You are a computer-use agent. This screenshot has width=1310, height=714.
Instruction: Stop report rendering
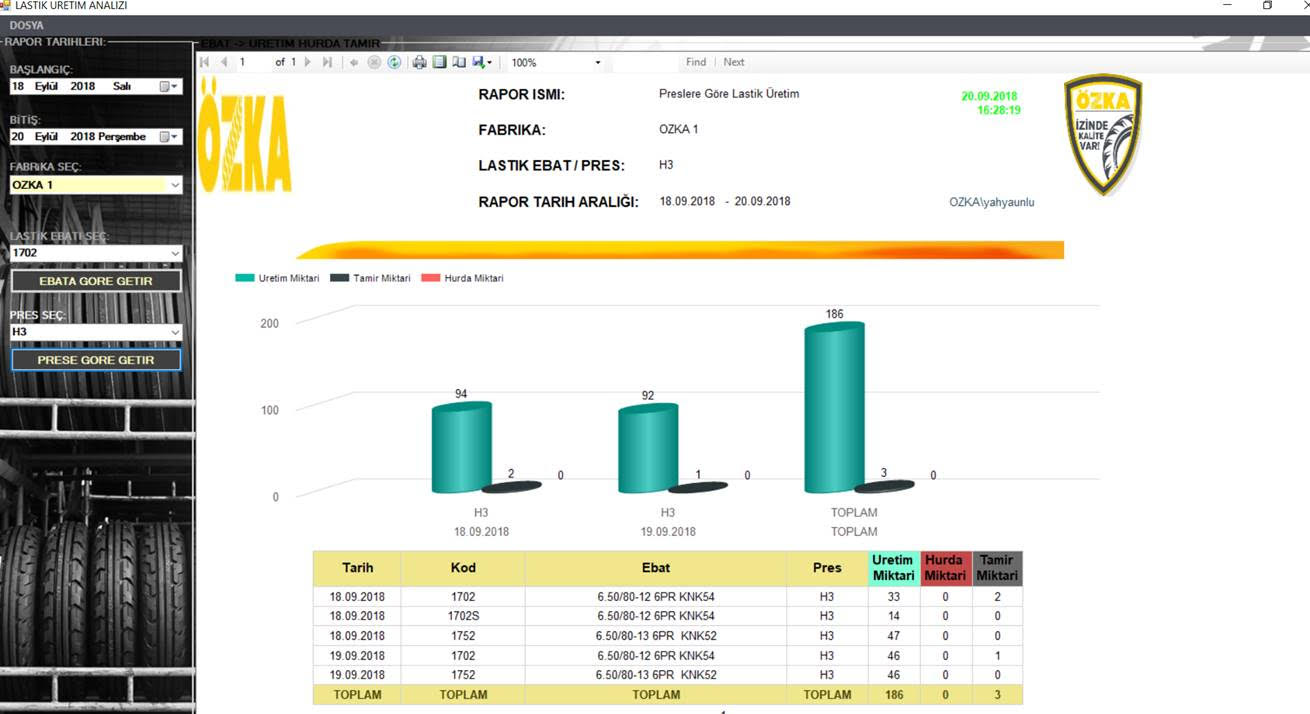click(x=374, y=62)
